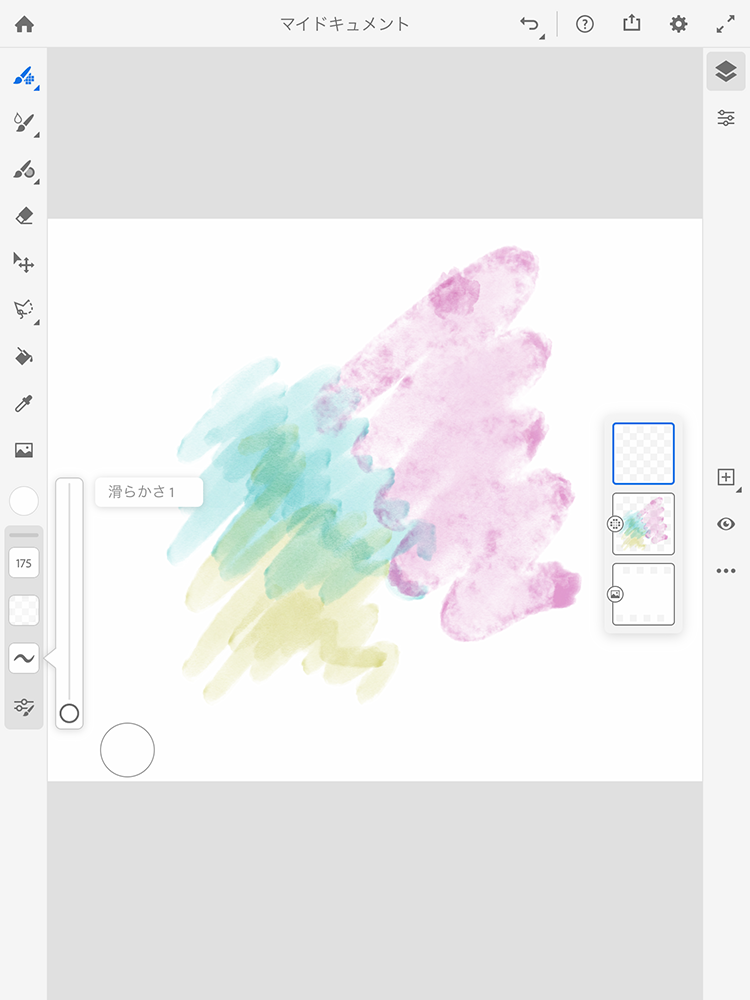Select the Move transform tool
This screenshot has width=750, height=1000.
coord(24,262)
